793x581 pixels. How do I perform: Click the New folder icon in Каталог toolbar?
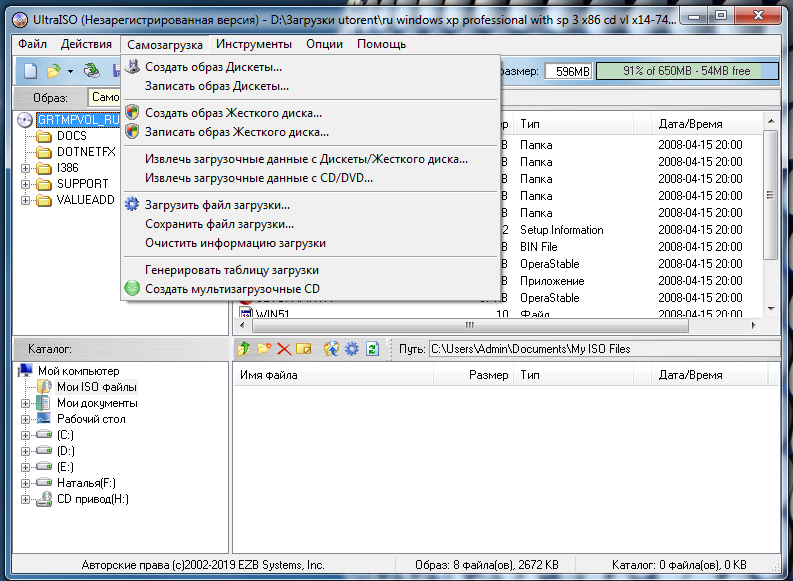(x=264, y=348)
